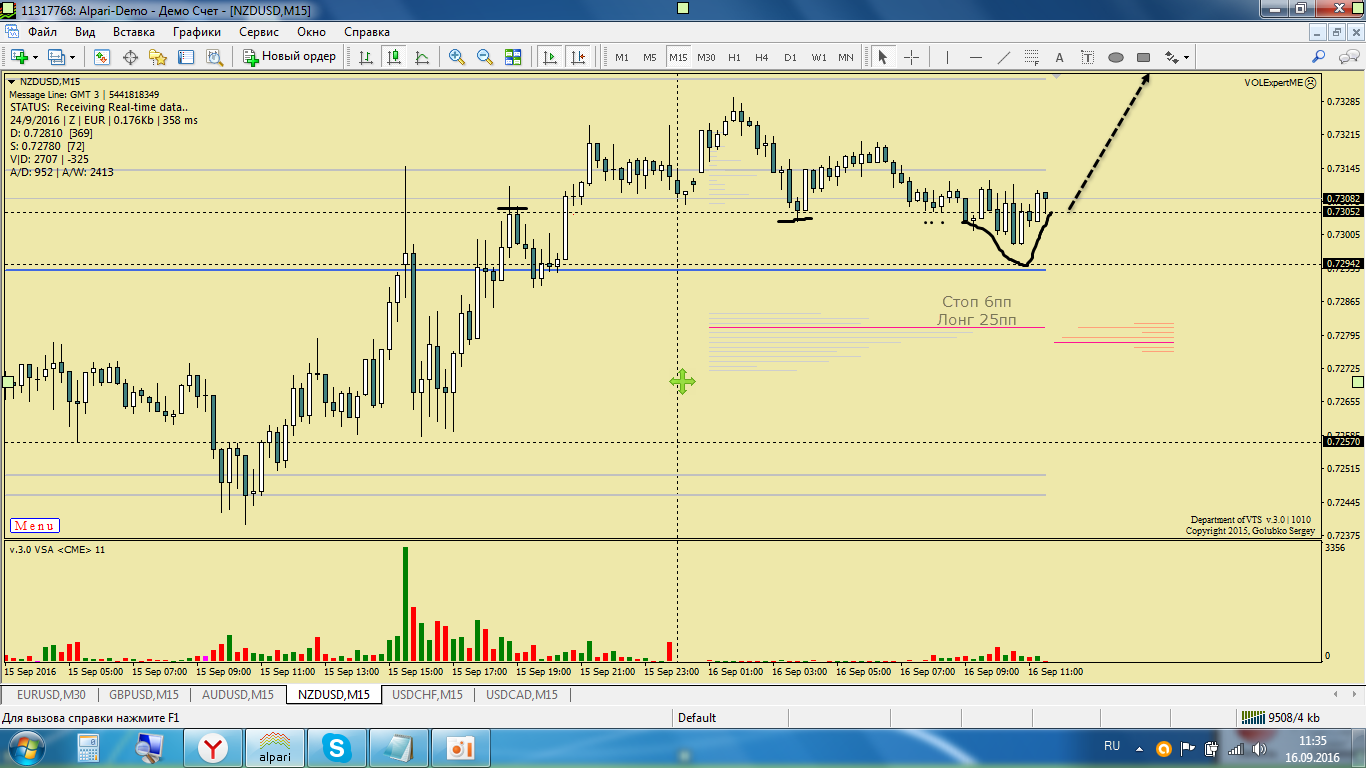The height and width of the screenshot is (768, 1366).
Task: Switch to the EURUSD,M30 chart tab
Action: click(51, 694)
